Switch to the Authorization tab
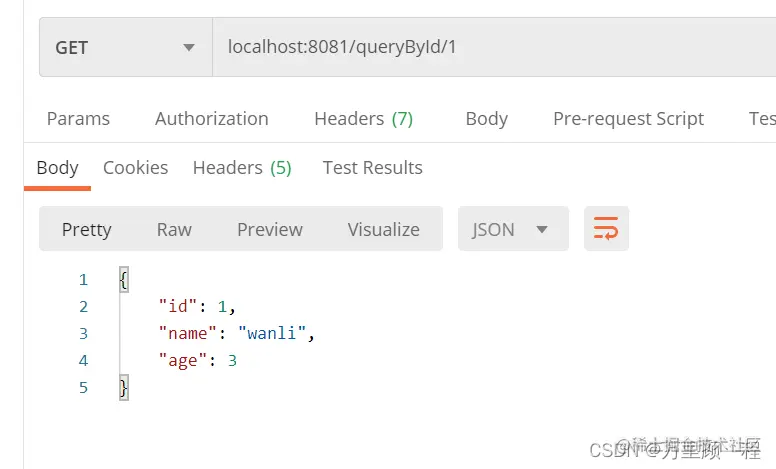Screen dimensions: 776x469 coord(212,119)
